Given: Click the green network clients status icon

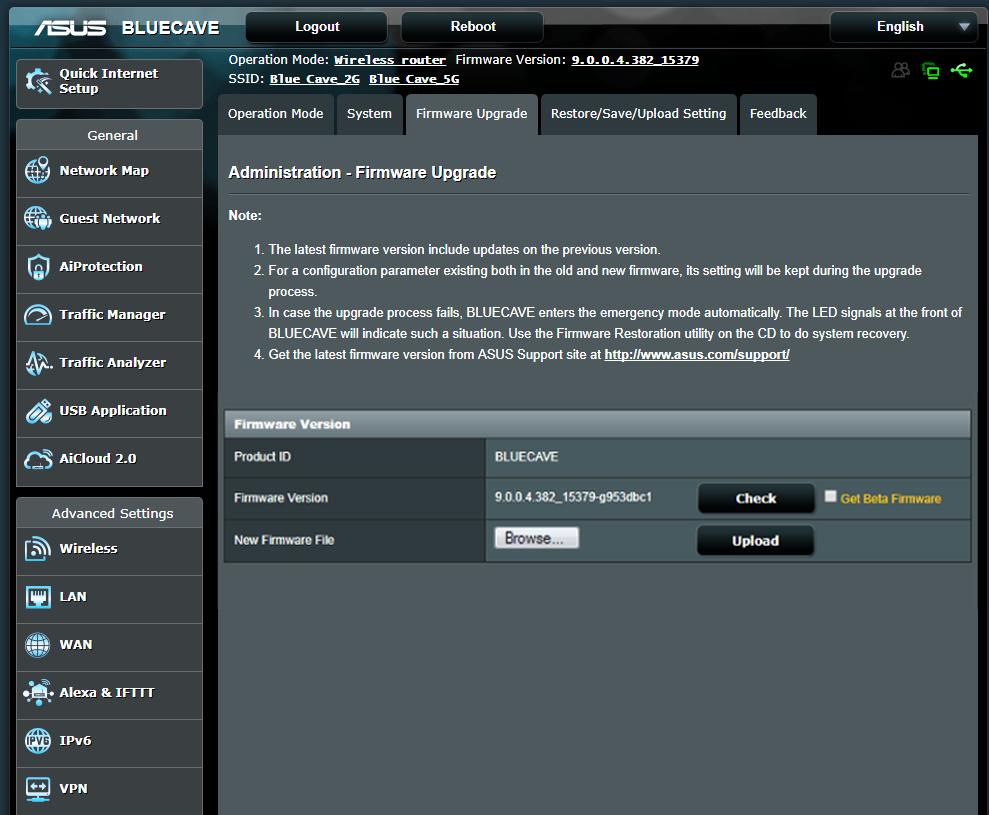Looking at the screenshot, I should click(930, 71).
